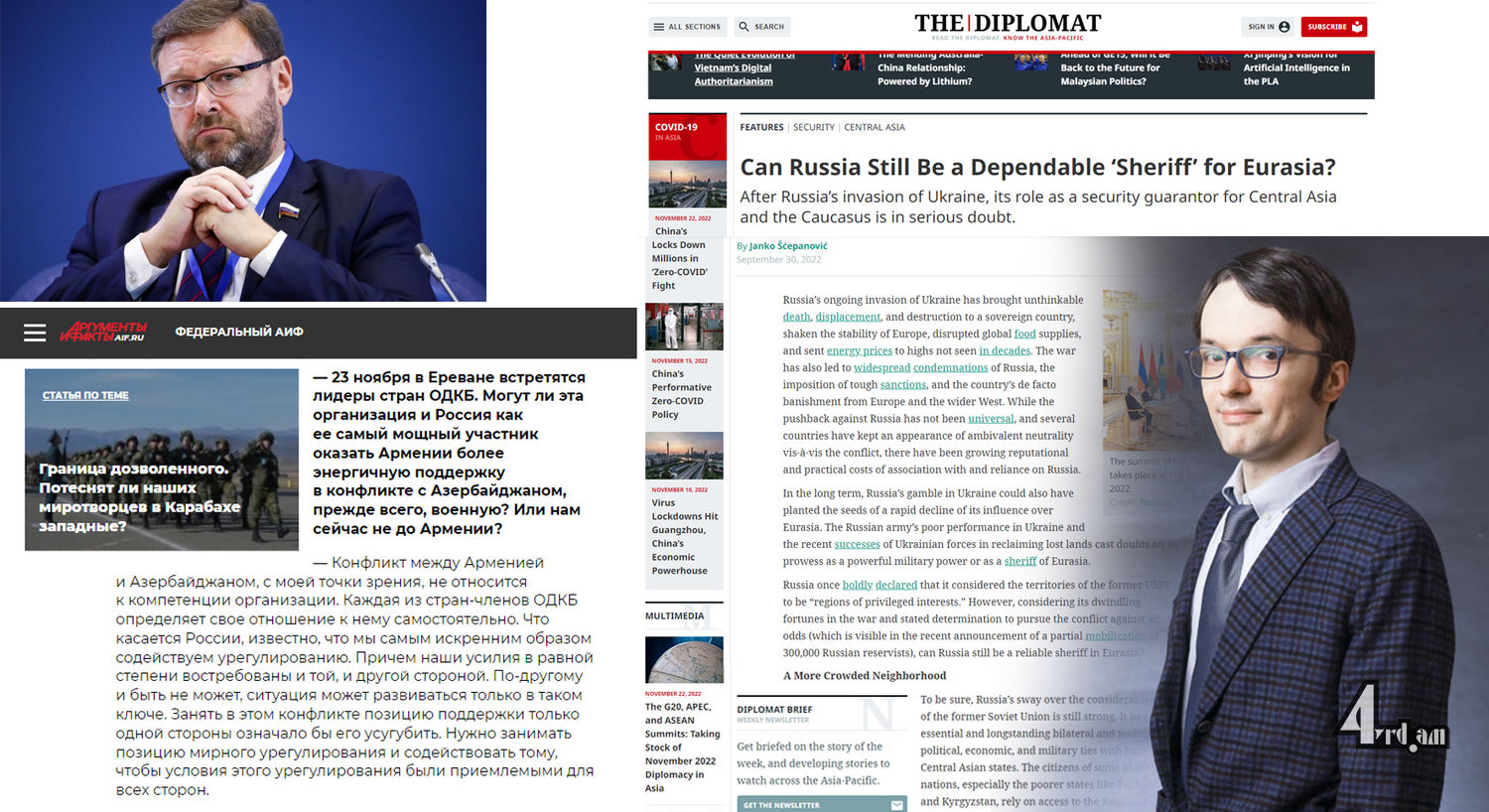The width and height of the screenshot is (1489, 812).
Task: Follow the 'energy prices' hyperlink
Action: coord(860,350)
